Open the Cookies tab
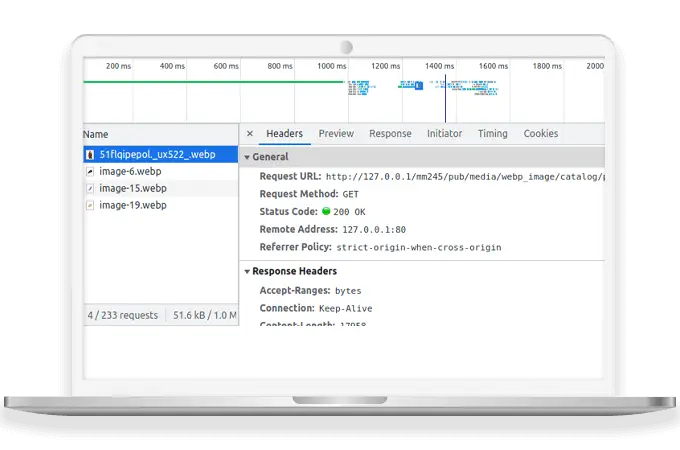Viewport: 680px width, 450px height. [x=541, y=134]
